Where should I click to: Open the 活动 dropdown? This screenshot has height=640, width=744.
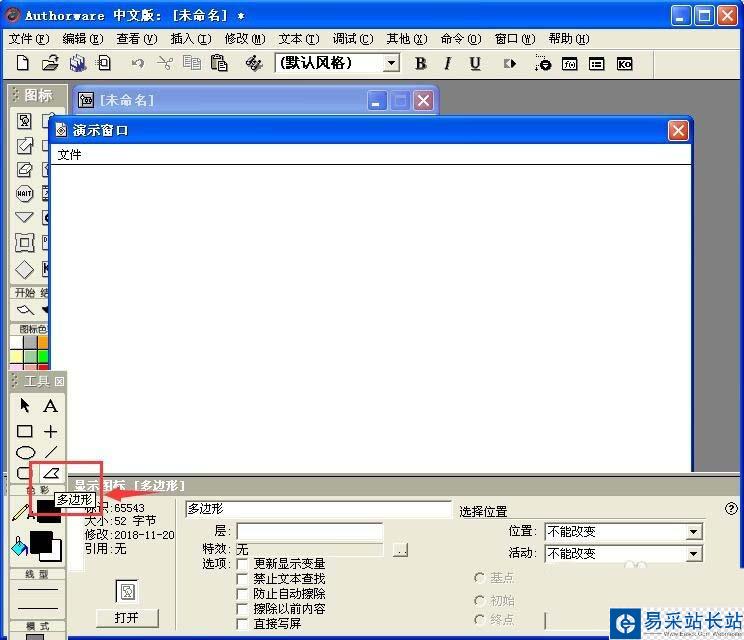(x=693, y=554)
